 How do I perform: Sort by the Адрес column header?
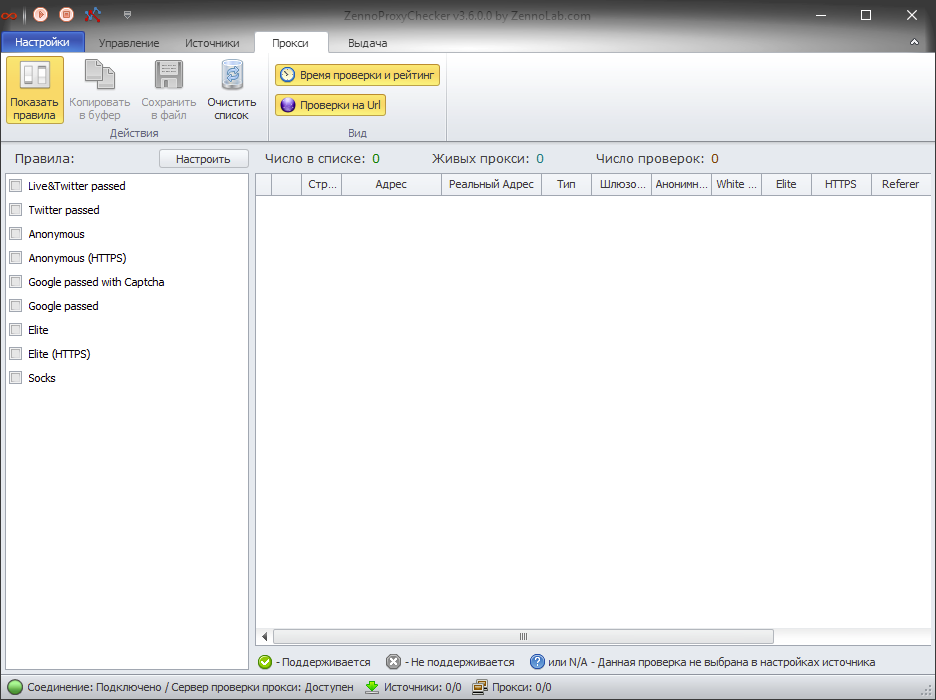tap(391, 184)
